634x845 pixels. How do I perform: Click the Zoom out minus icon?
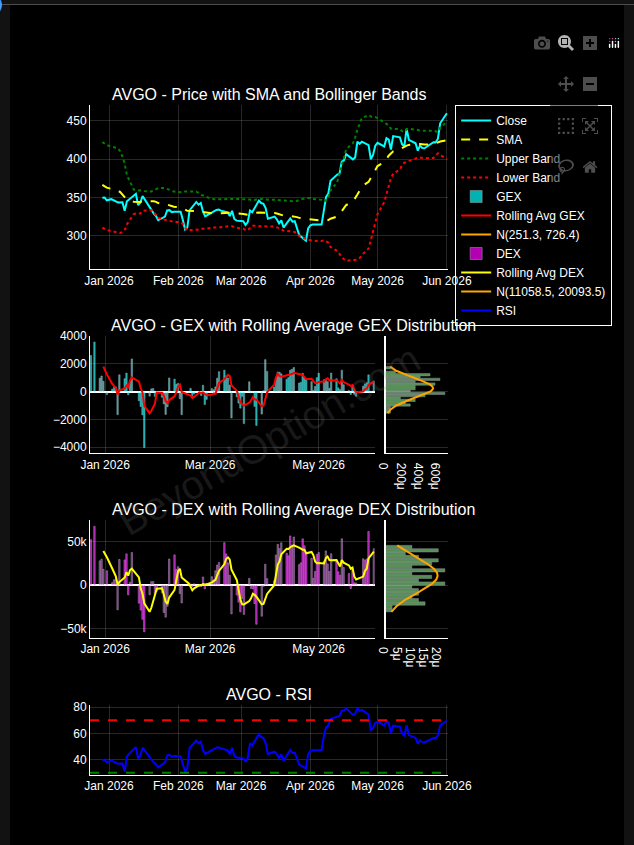point(590,84)
